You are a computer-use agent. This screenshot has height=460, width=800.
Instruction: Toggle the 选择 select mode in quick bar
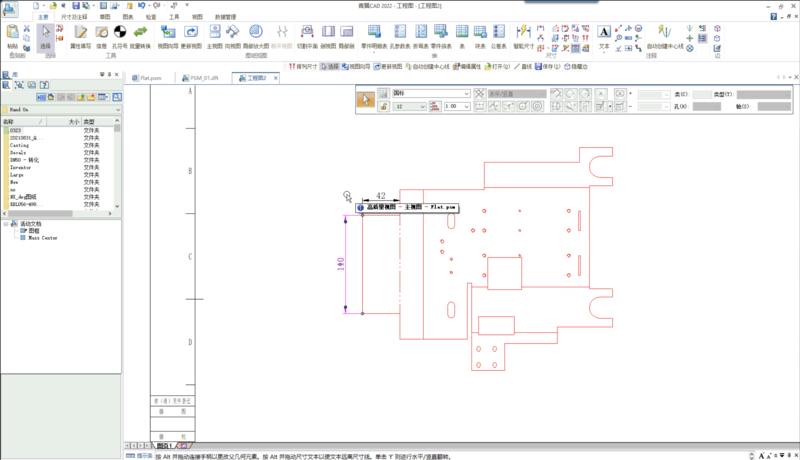tap(329, 66)
